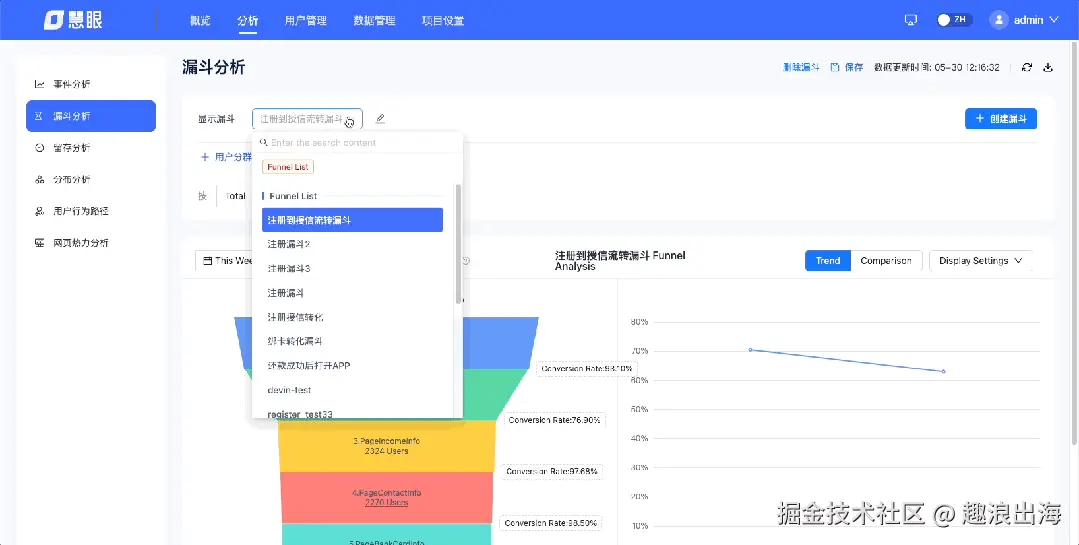
Task: Open the 用户管理 top navigation tab
Action: (x=306, y=21)
